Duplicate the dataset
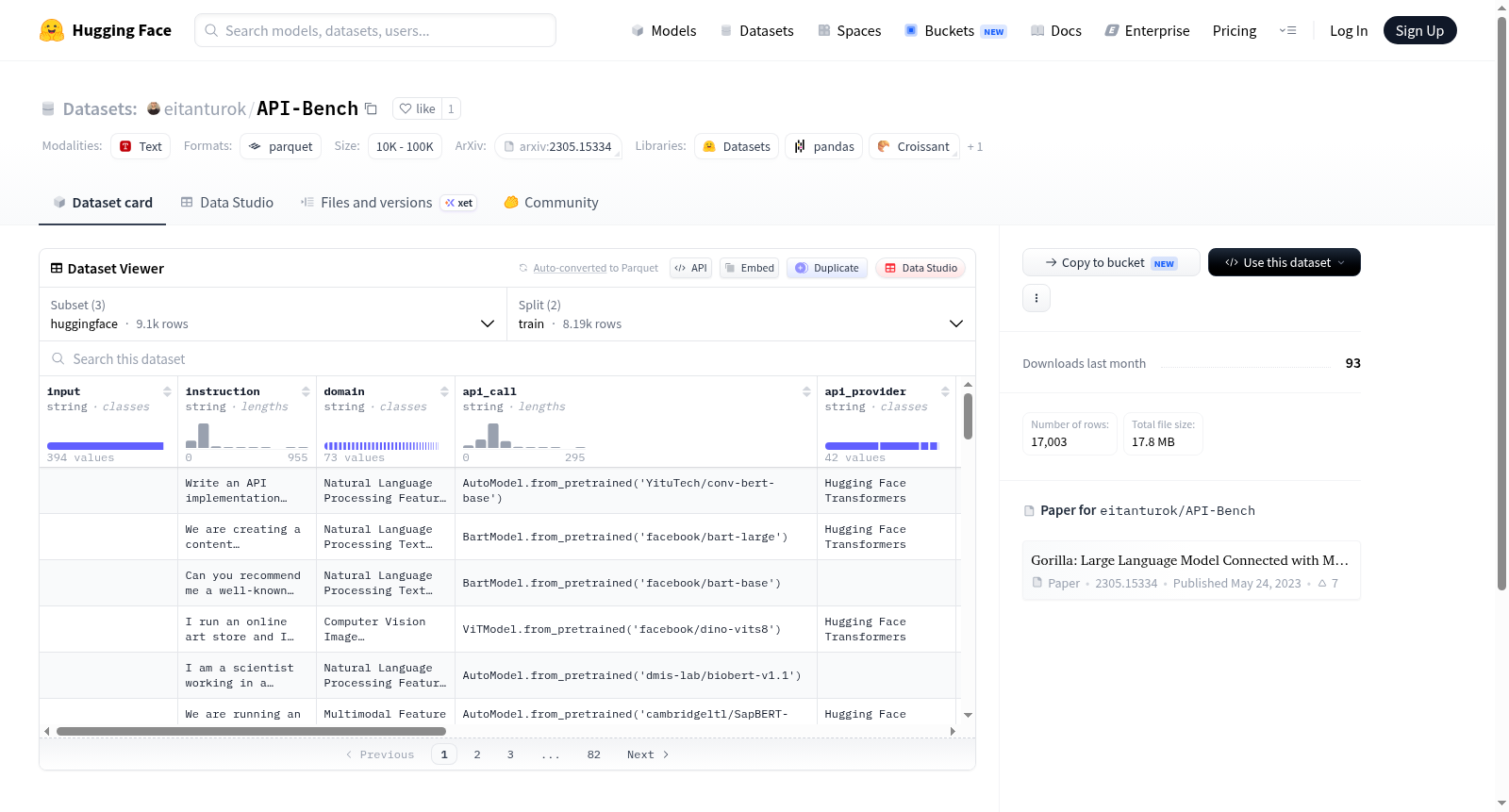Screen dimensions: 1509x812 (x=827, y=268)
